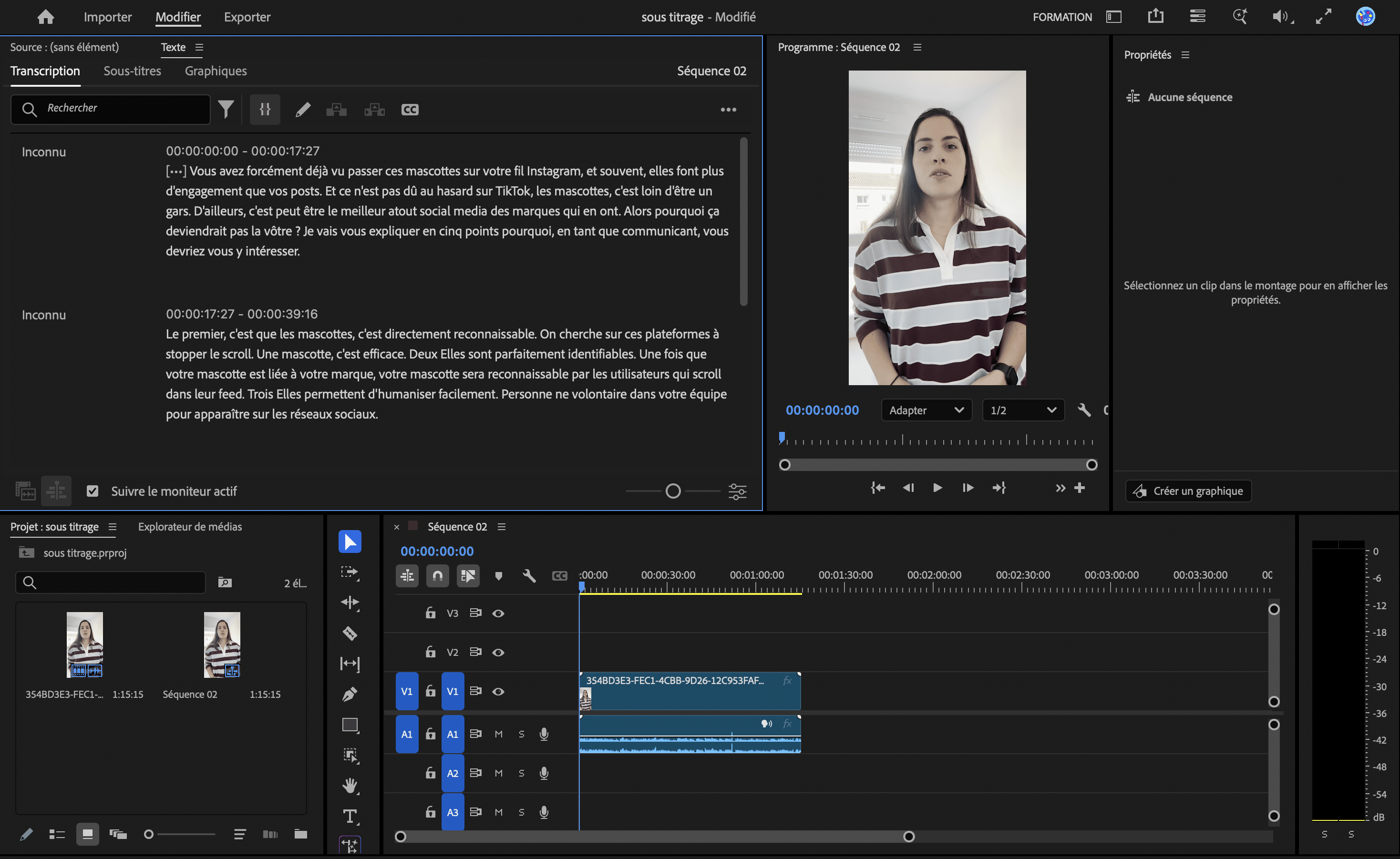The height and width of the screenshot is (859, 1400).
Task: Select the Rectangle tool
Action: point(350,725)
